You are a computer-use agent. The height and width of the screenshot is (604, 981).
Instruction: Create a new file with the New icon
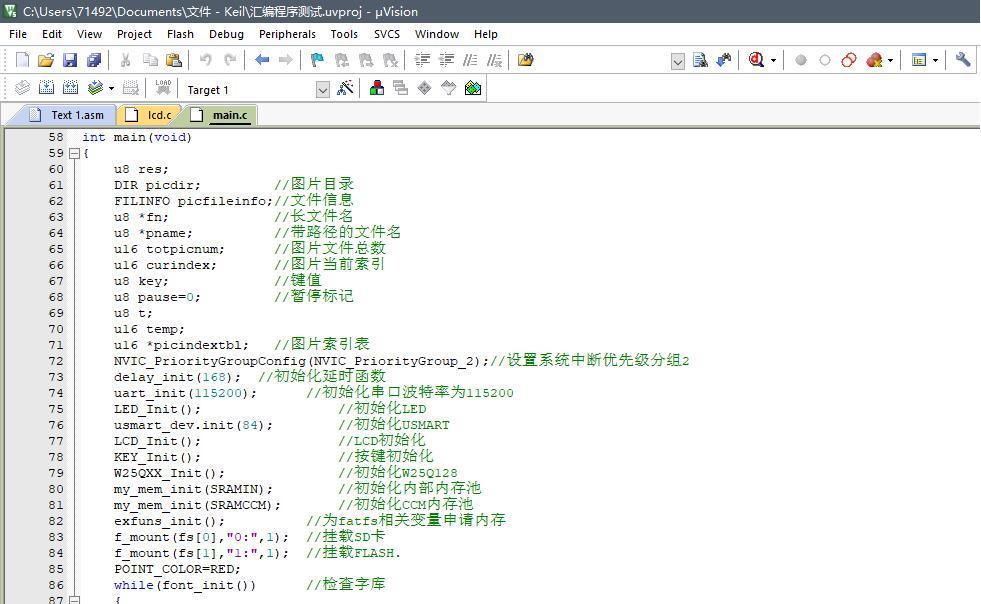click(x=22, y=60)
